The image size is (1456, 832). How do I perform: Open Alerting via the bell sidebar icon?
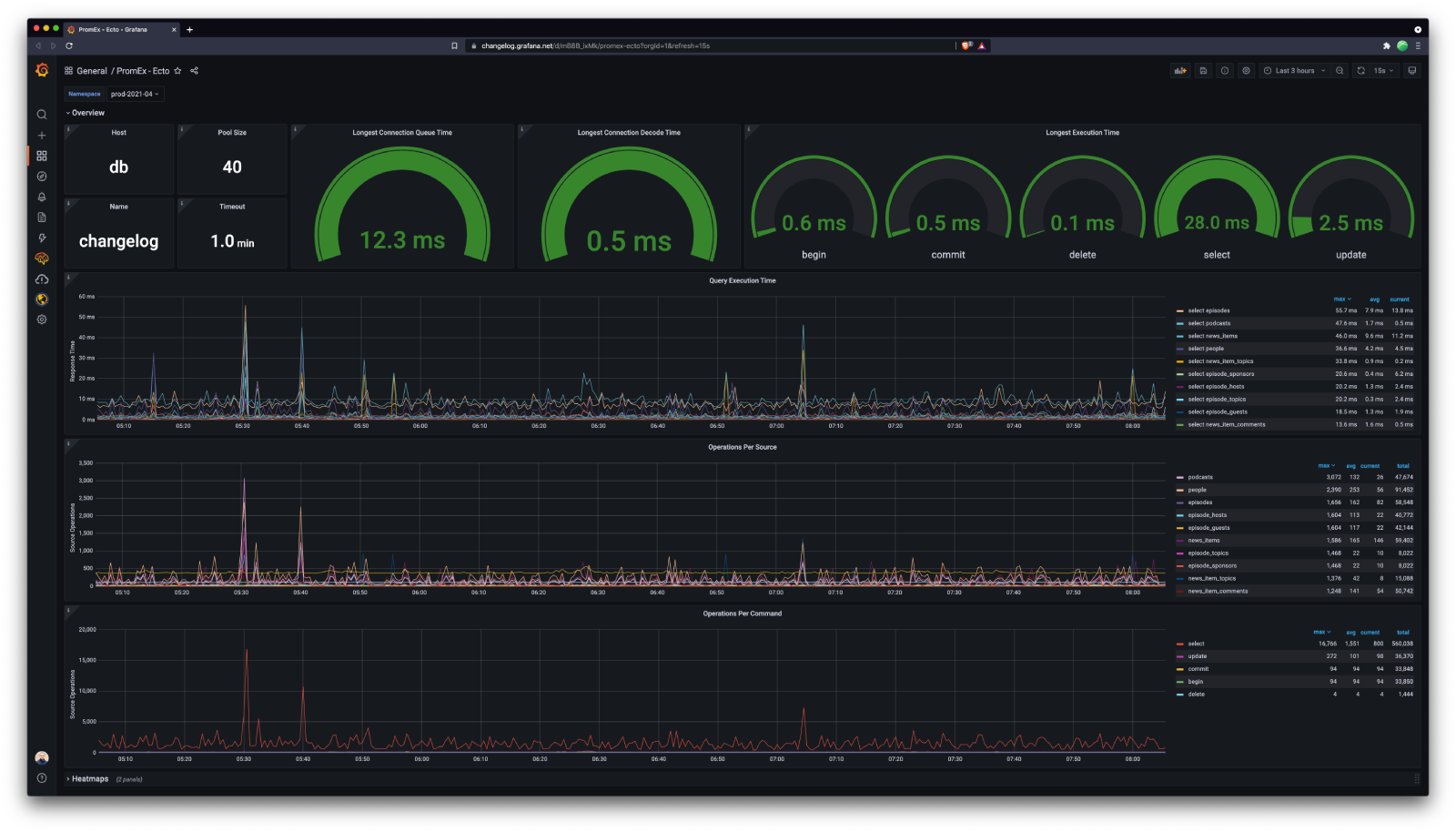tap(42, 196)
